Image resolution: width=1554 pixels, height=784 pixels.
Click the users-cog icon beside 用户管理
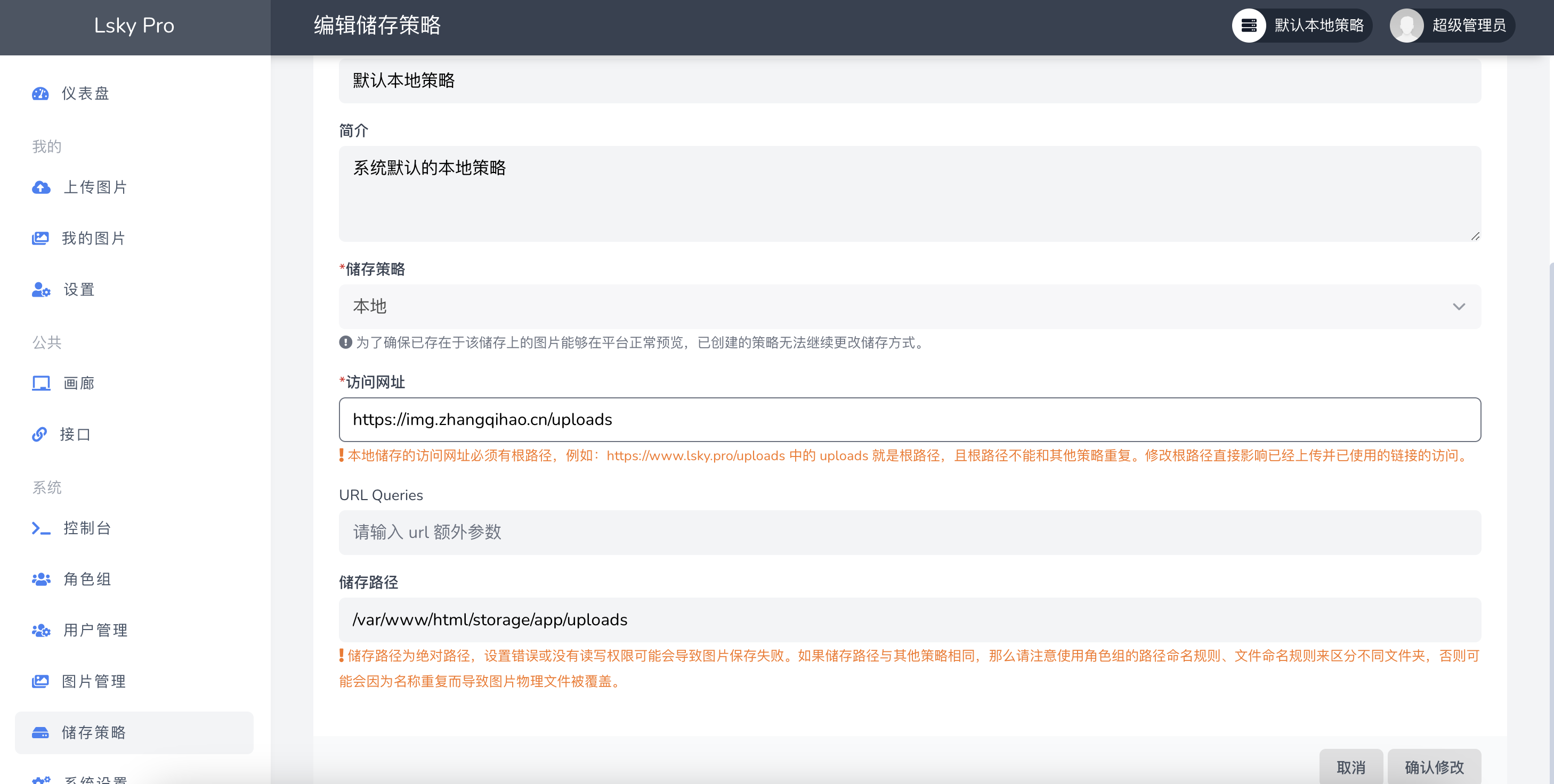[41, 630]
